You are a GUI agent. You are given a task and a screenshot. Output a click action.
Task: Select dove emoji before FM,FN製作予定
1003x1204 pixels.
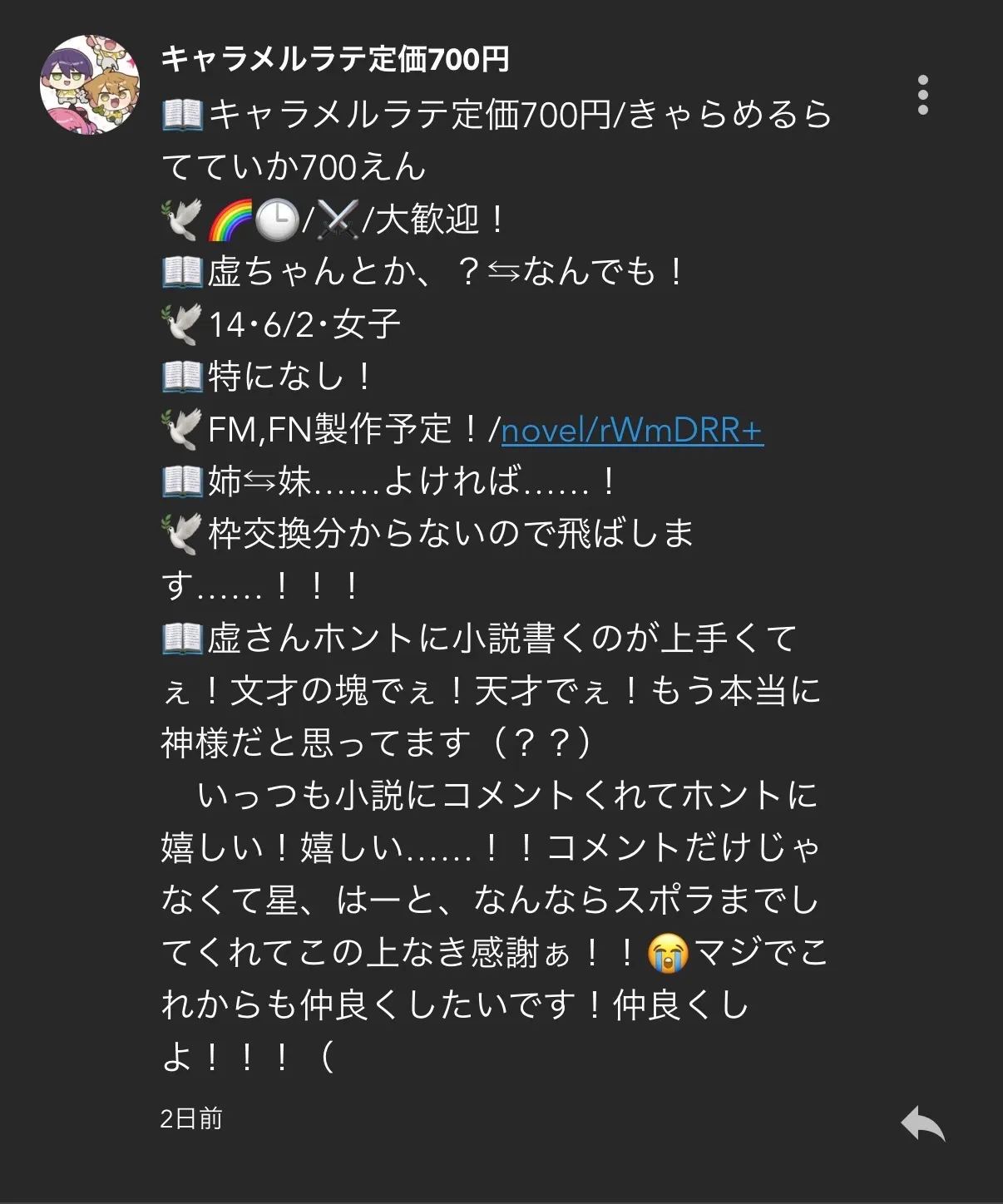(182, 429)
